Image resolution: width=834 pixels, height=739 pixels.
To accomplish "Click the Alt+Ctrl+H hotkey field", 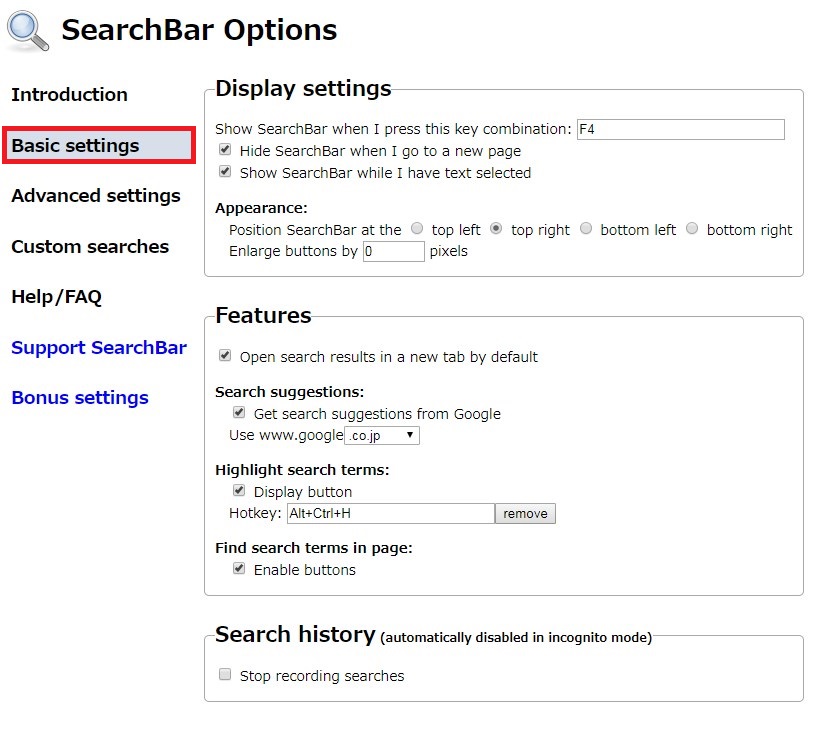I will click(391, 513).
